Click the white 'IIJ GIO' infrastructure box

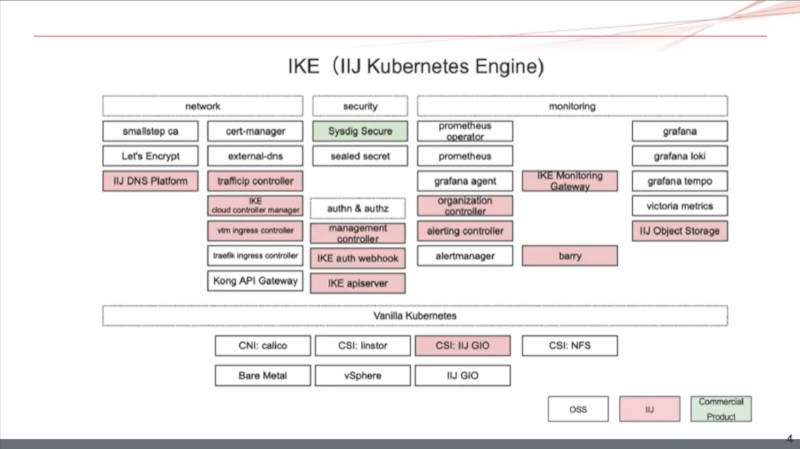click(x=463, y=376)
